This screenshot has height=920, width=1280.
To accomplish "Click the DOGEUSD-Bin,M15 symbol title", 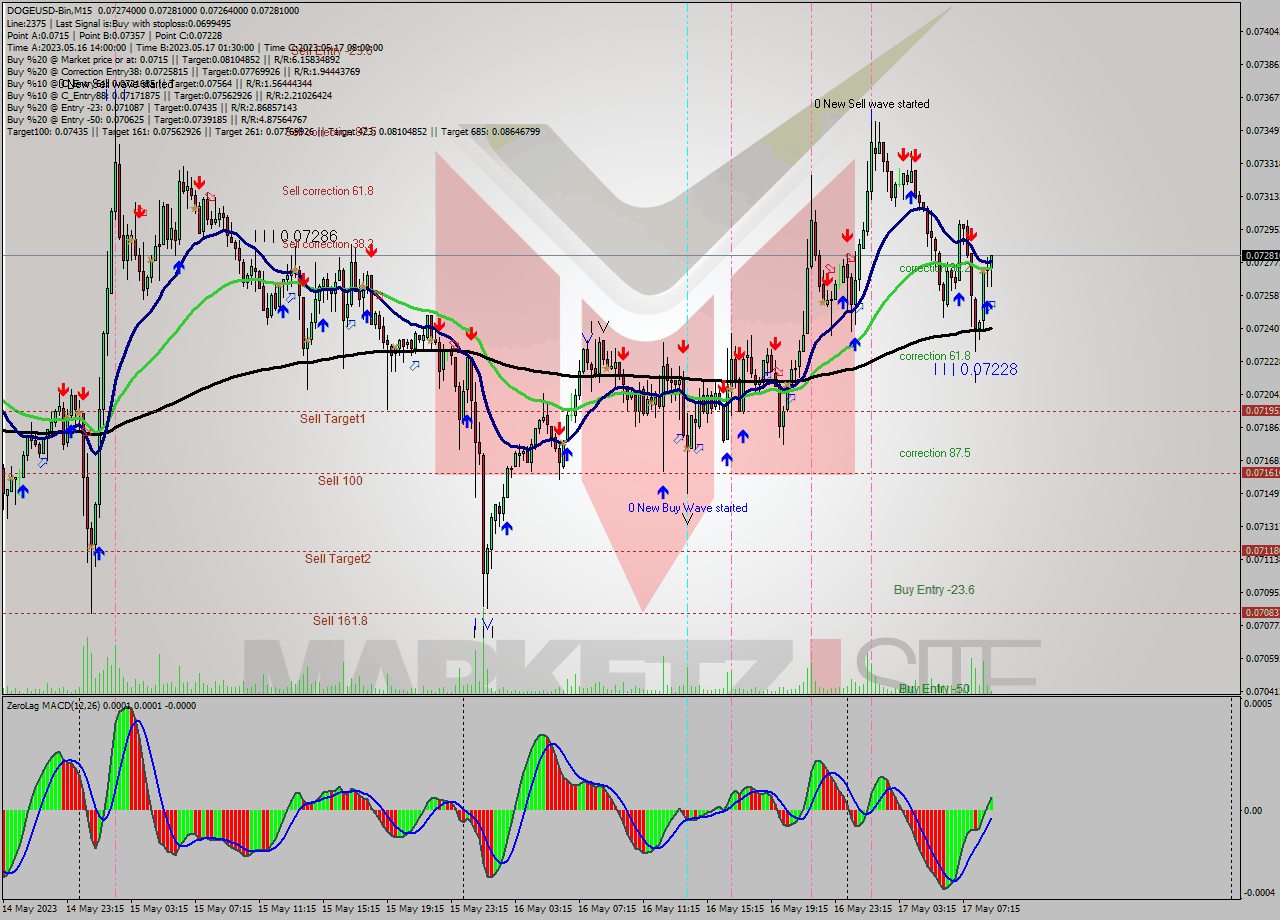I will (x=47, y=11).
